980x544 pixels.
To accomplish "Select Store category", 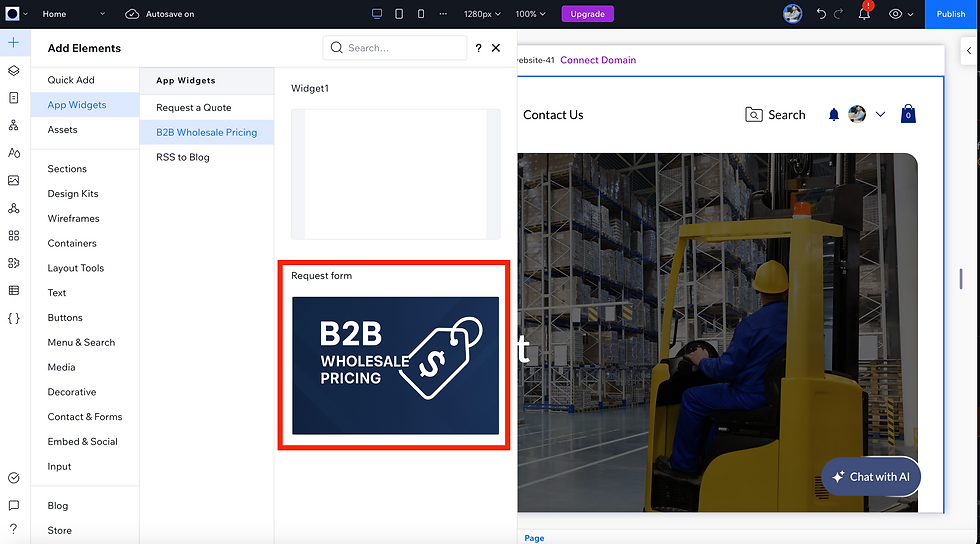I will point(85,530).
